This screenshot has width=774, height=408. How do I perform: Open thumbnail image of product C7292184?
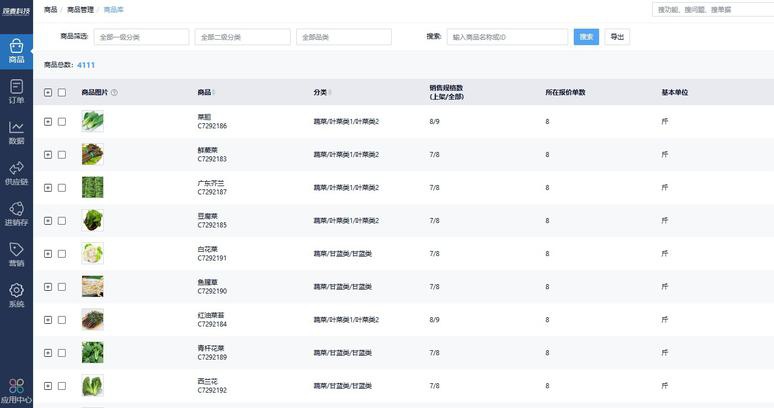click(x=92, y=320)
